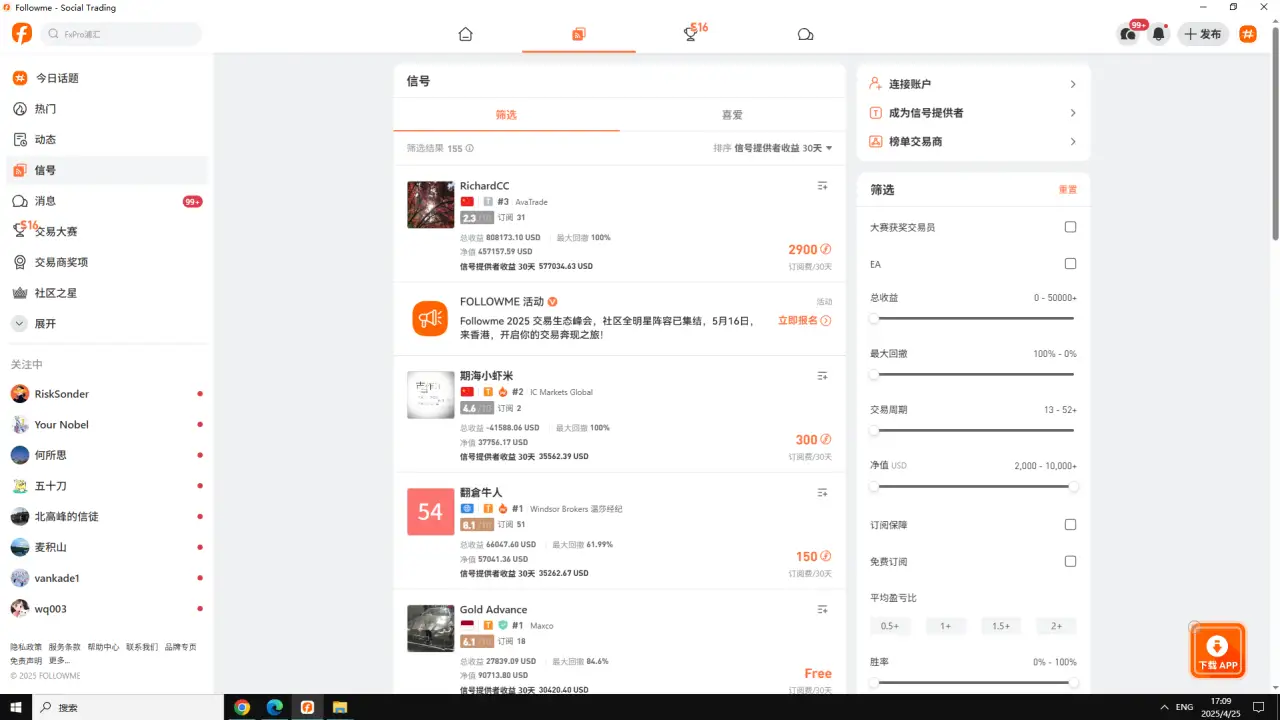Adjust the 最大回撤 slider handle
This screenshot has height=720, width=1280.
(874, 375)
